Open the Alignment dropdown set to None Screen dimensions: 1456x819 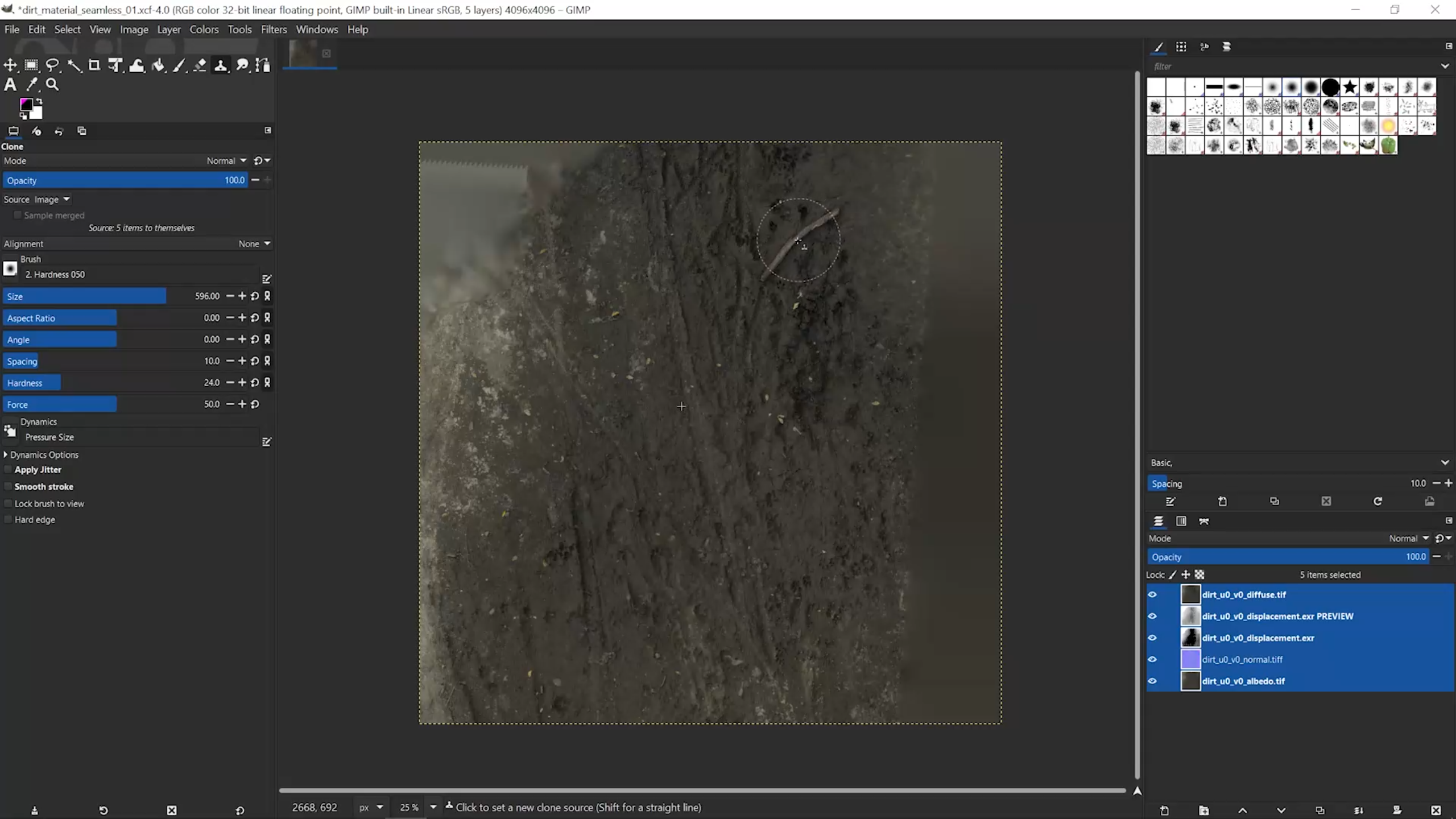[x=254, y=243]
